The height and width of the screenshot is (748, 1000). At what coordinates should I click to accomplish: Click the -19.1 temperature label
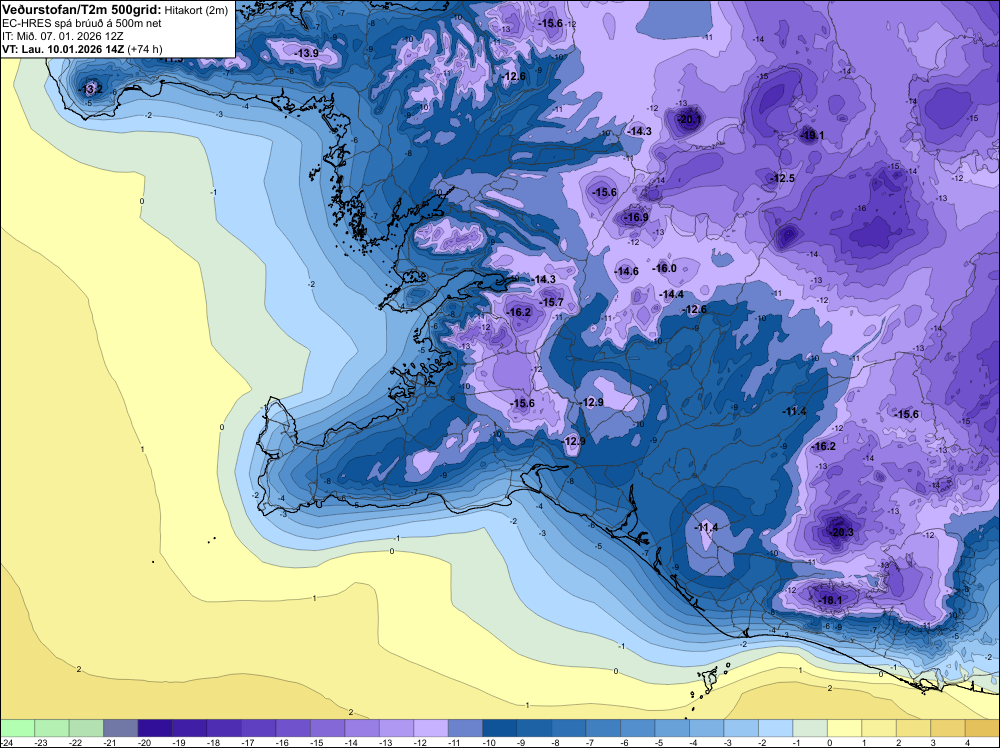point(813,135)
